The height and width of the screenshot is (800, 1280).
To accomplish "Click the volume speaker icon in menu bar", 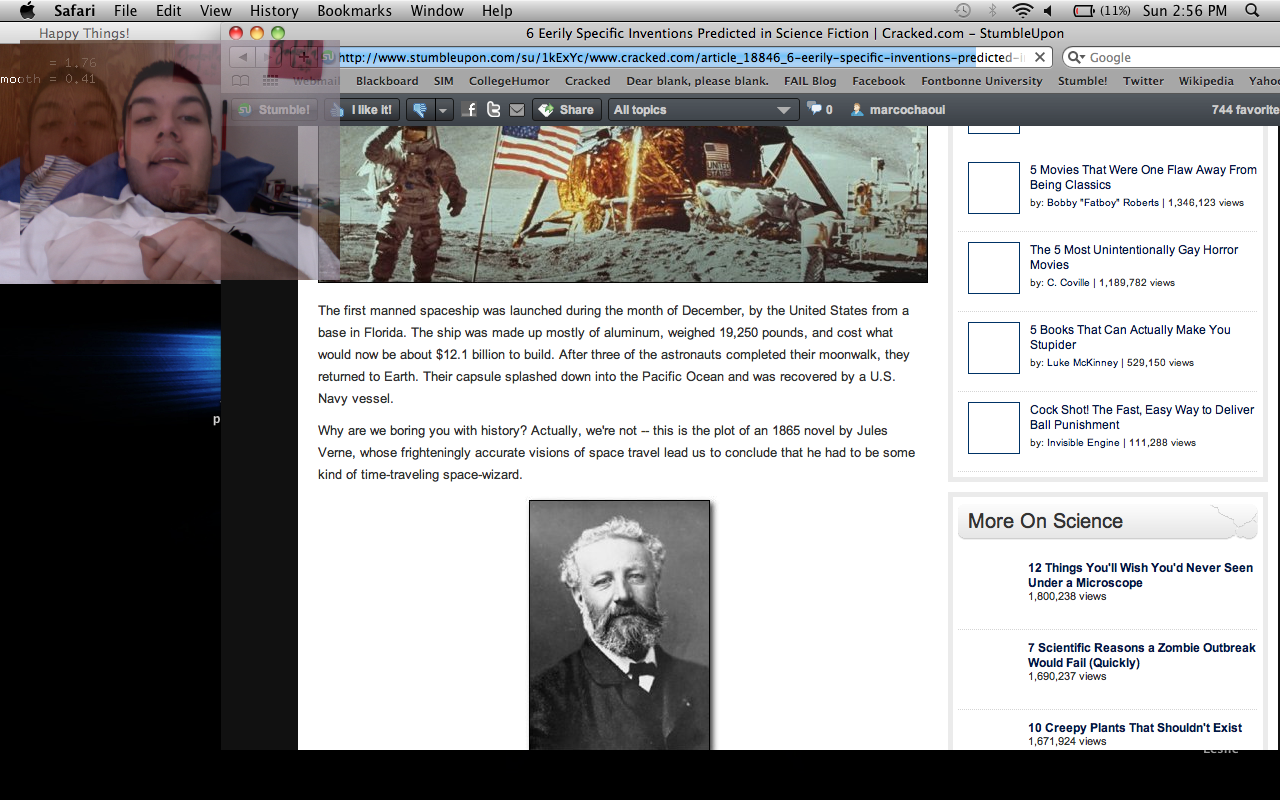I will coord(1048,11).
